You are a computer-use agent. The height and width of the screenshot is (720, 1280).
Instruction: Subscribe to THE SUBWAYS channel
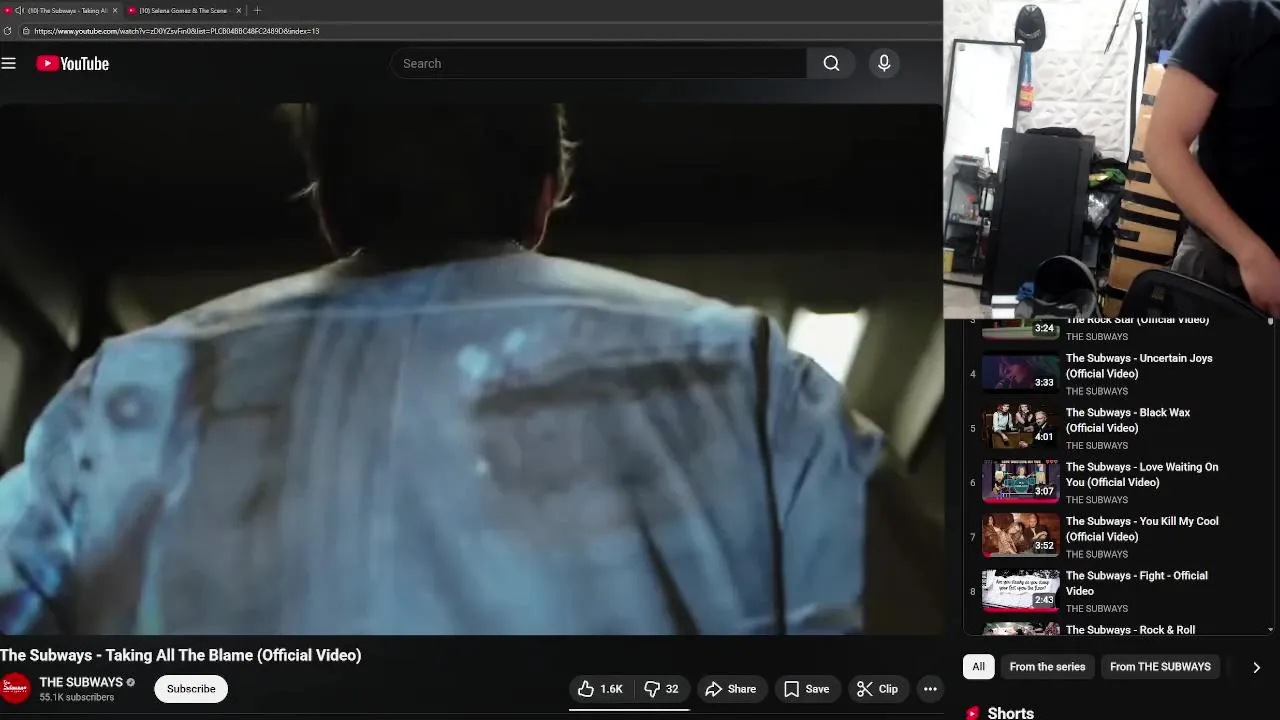191,689
